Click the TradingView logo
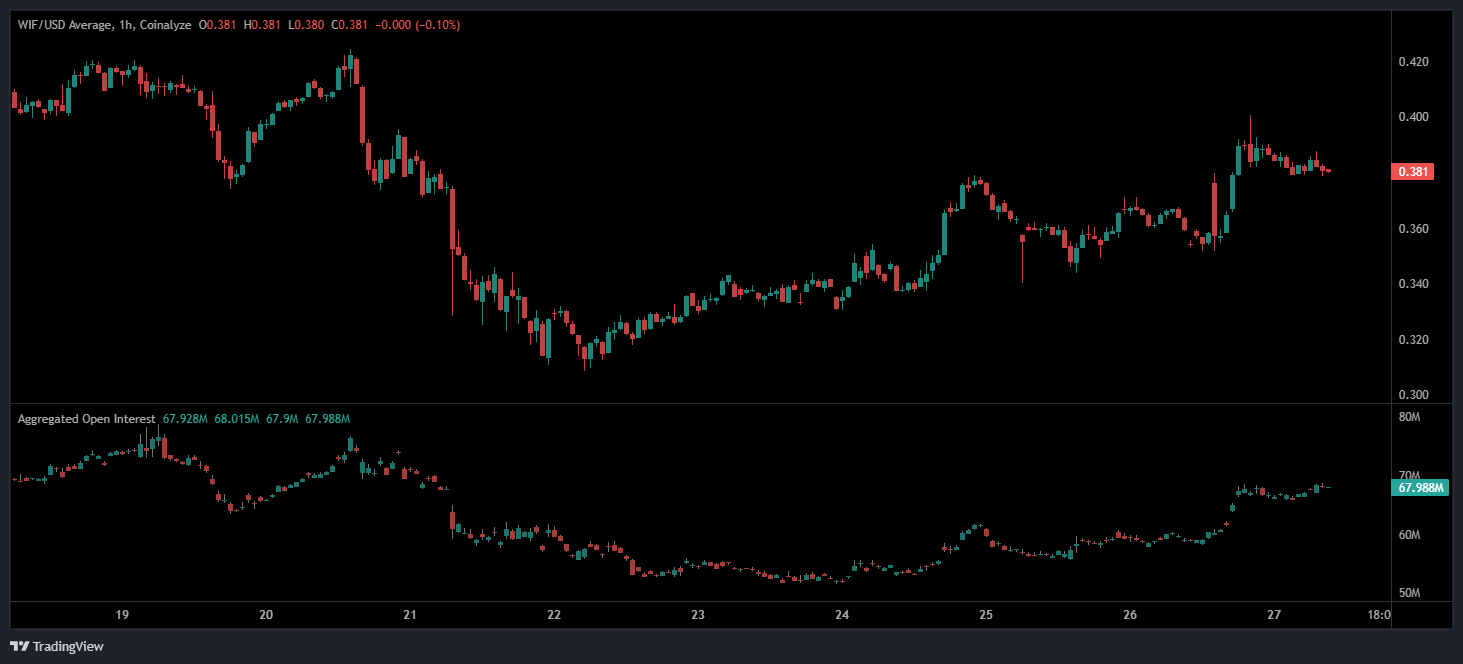The height and width of the screenshot is (664, 1463). pyautogui.click(x=57, y=646)
